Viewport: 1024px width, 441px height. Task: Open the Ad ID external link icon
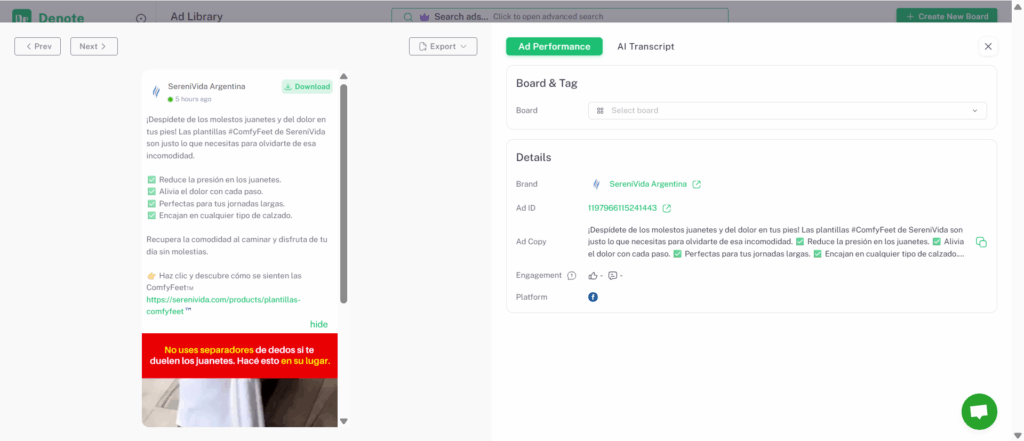(667, 208)
